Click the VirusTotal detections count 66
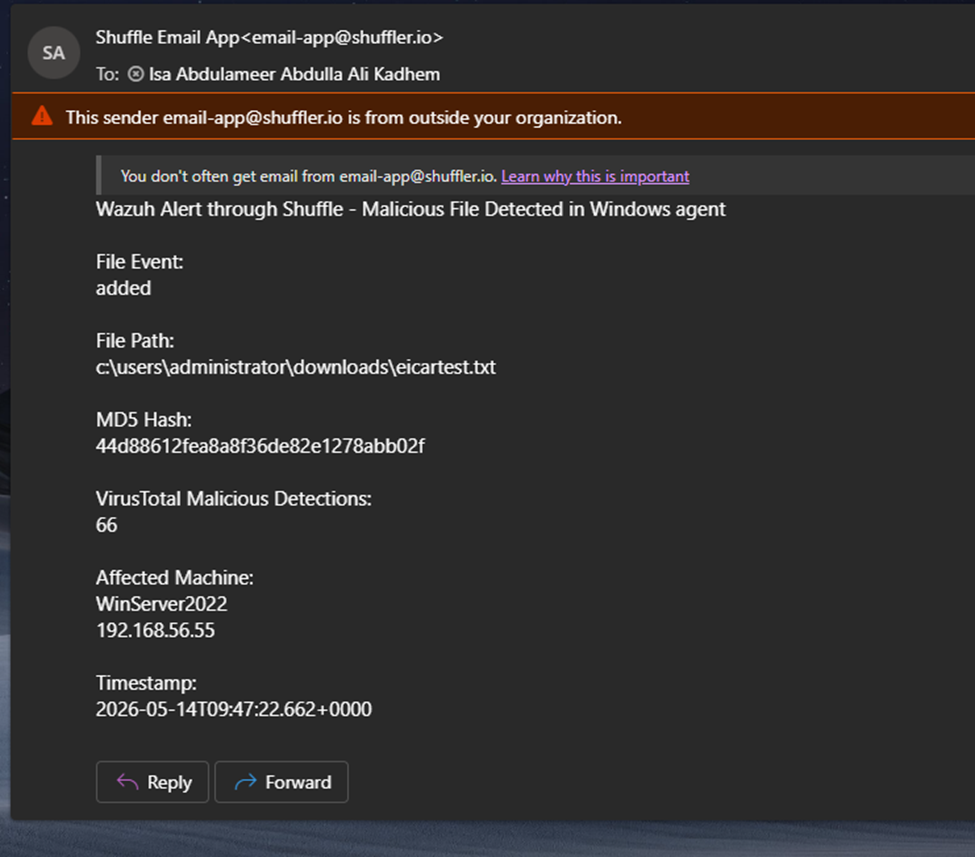975x857 pixels. [x=106, y=525]
